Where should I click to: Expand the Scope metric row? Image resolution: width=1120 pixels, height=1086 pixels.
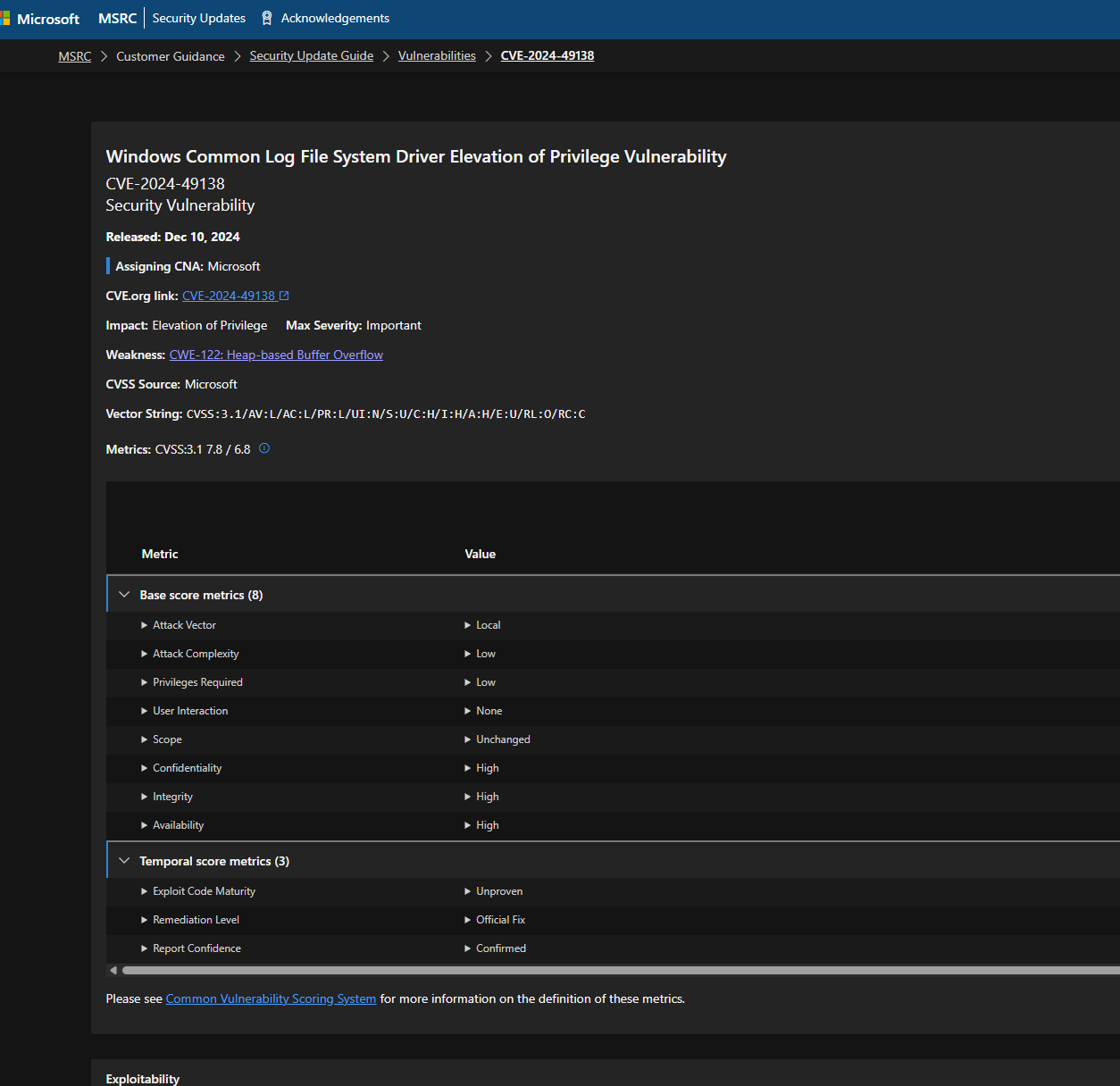145,739
